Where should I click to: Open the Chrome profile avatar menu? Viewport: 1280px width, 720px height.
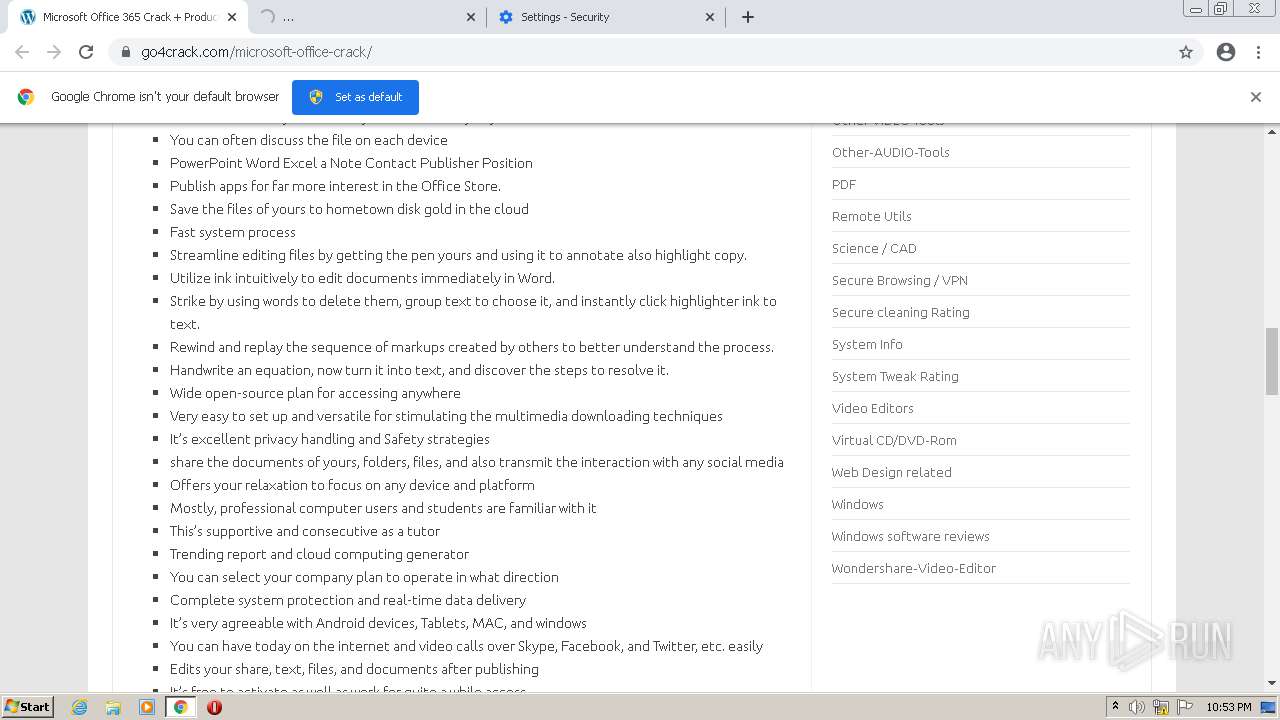(1226, 52)
